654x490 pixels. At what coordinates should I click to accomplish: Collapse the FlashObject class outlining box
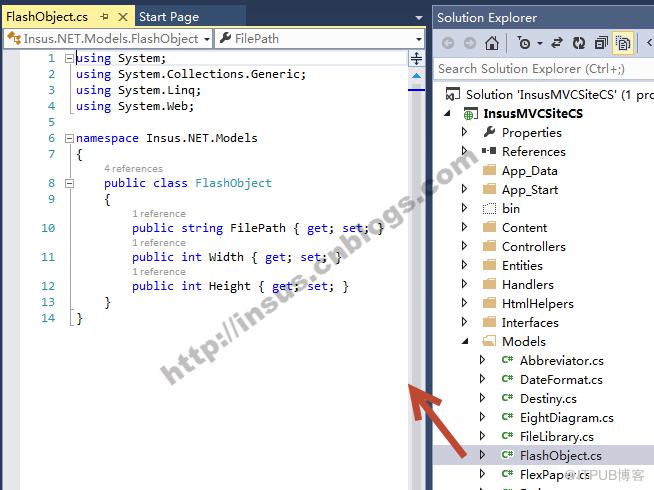69,183
